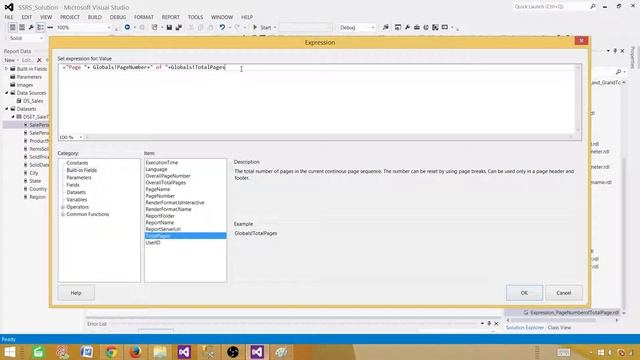Viewport: 640px width, 360px height.
Task: Click the red delete X in Report Data
Action: click(x=39, y=60)
